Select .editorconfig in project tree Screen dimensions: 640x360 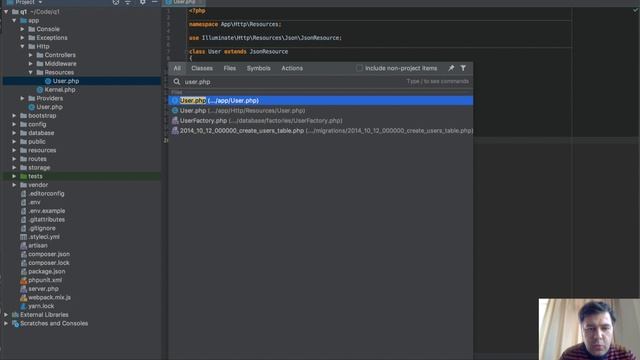coord(46,193)
